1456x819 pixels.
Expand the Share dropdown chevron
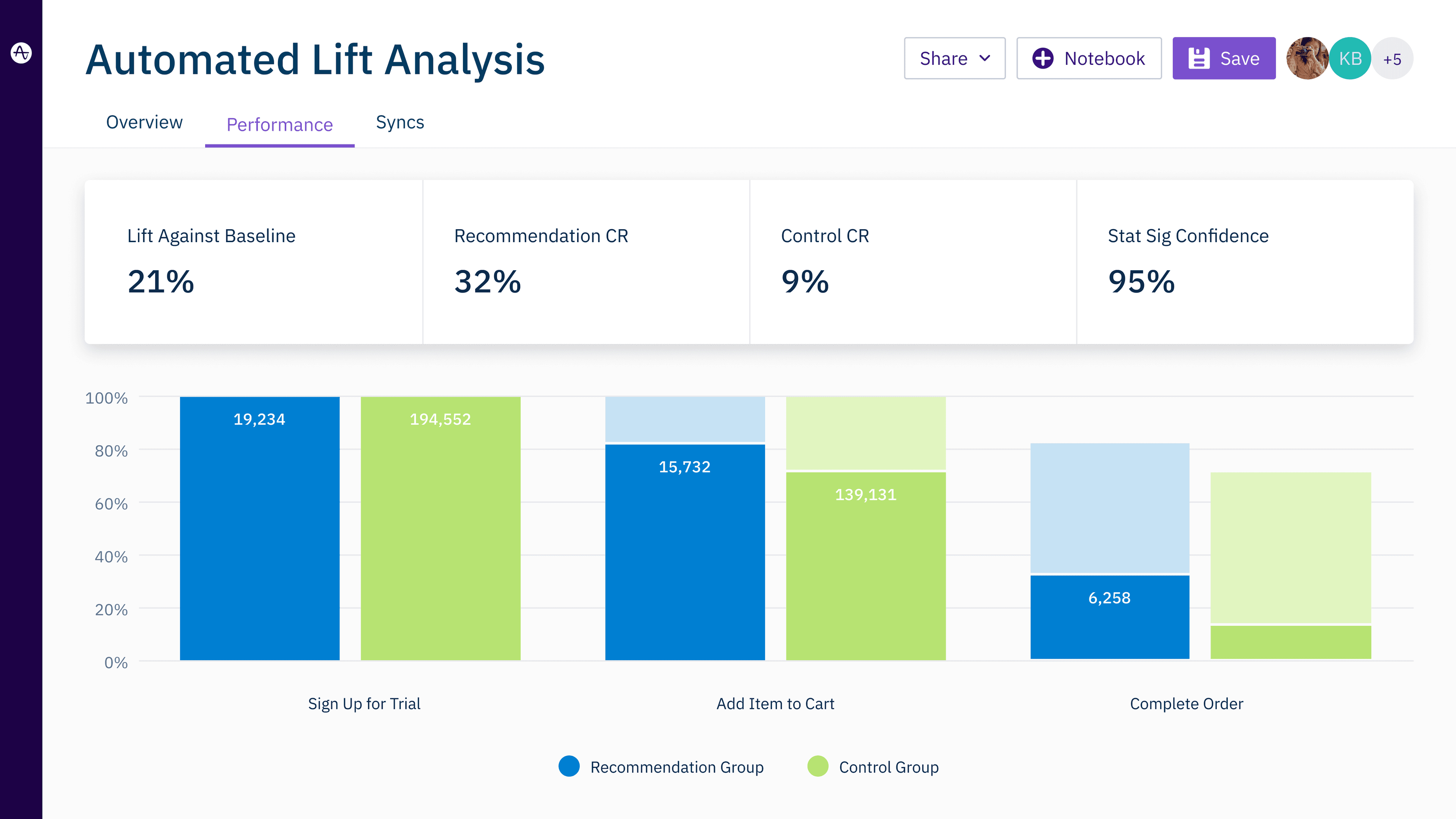985,58
